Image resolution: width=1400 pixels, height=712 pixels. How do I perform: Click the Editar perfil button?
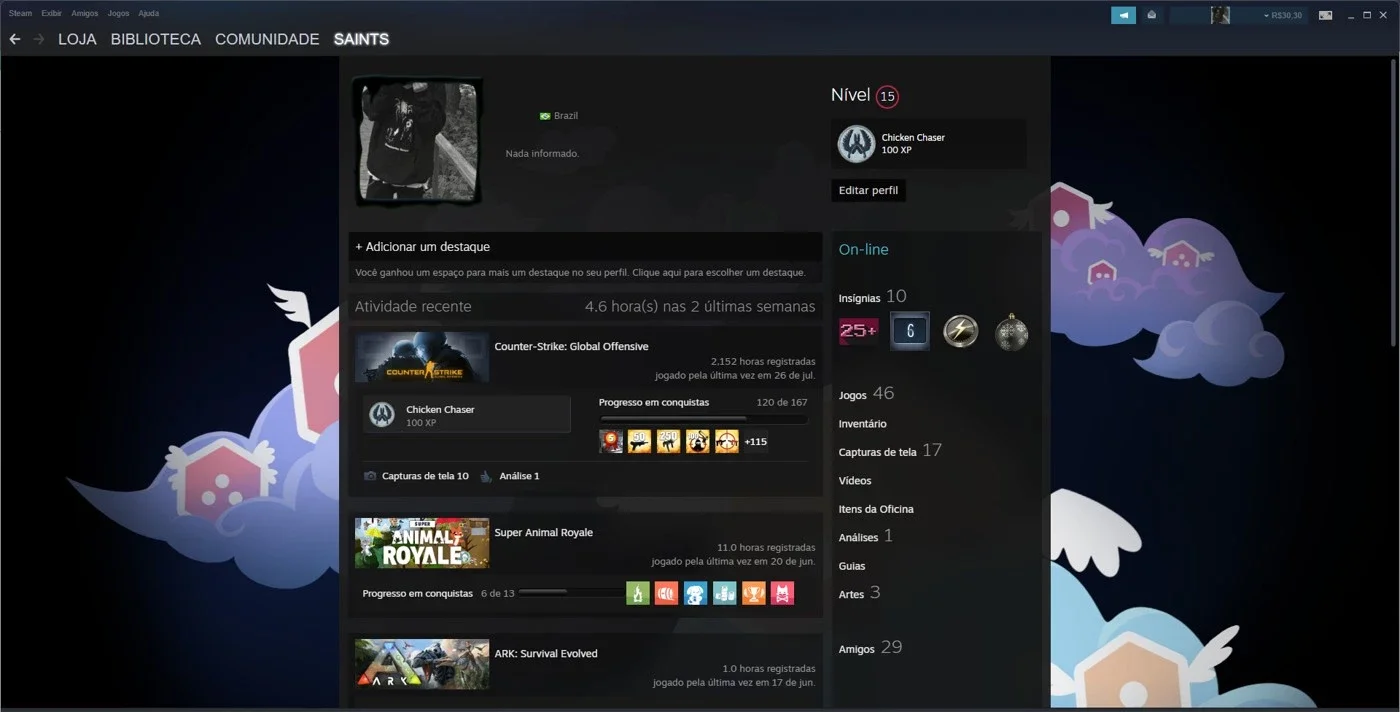coord(868,190)
